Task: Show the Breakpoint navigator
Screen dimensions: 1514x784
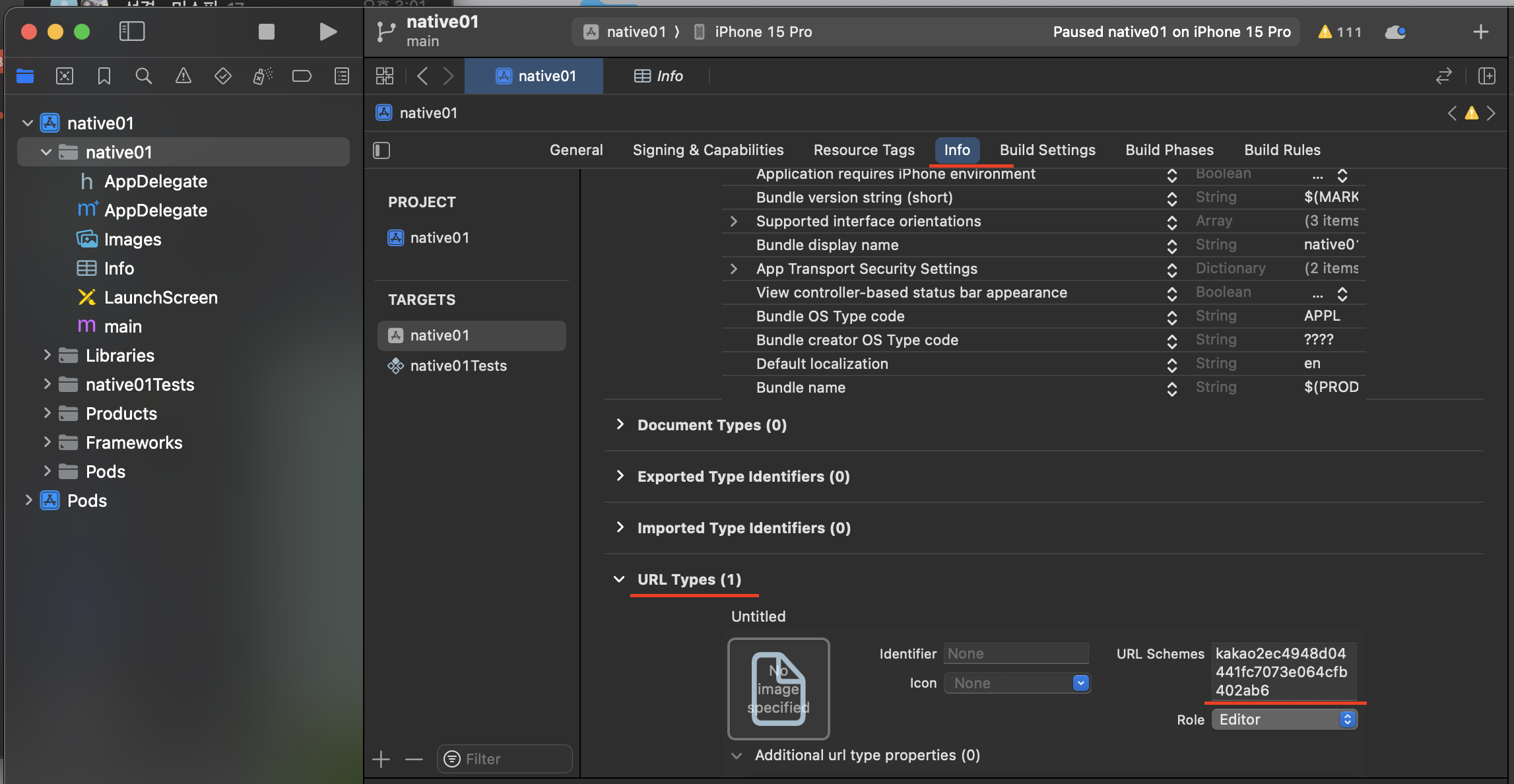Action: pyautogui.click(x=302, y=77)
